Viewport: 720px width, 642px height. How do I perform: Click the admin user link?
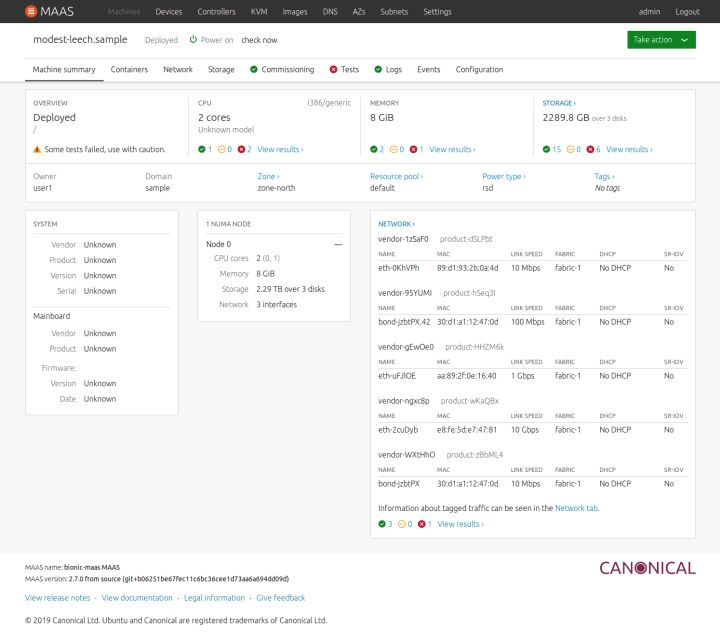click(x=649, y=11)
